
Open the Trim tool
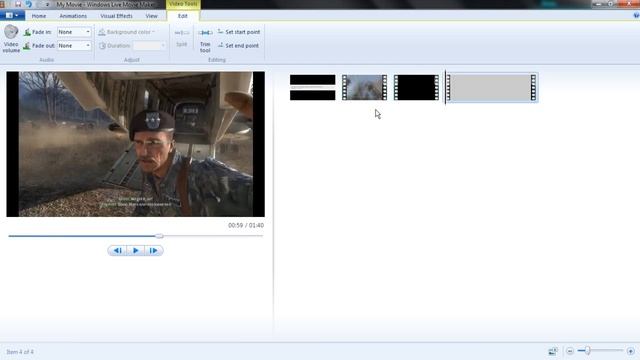(x=205, y=40)
